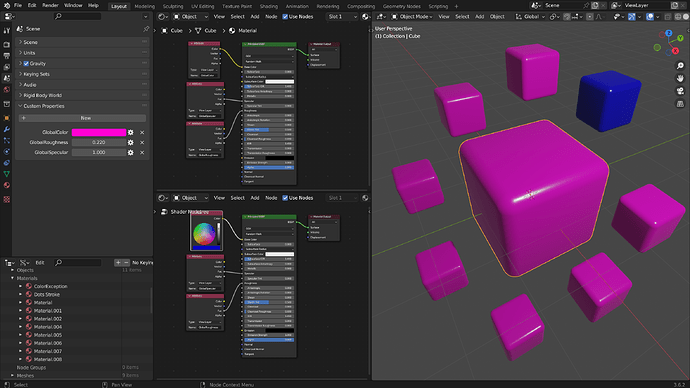
Task: Select Material.004 in the outliner
Action: pyautogui.click(x=48, y=327)
